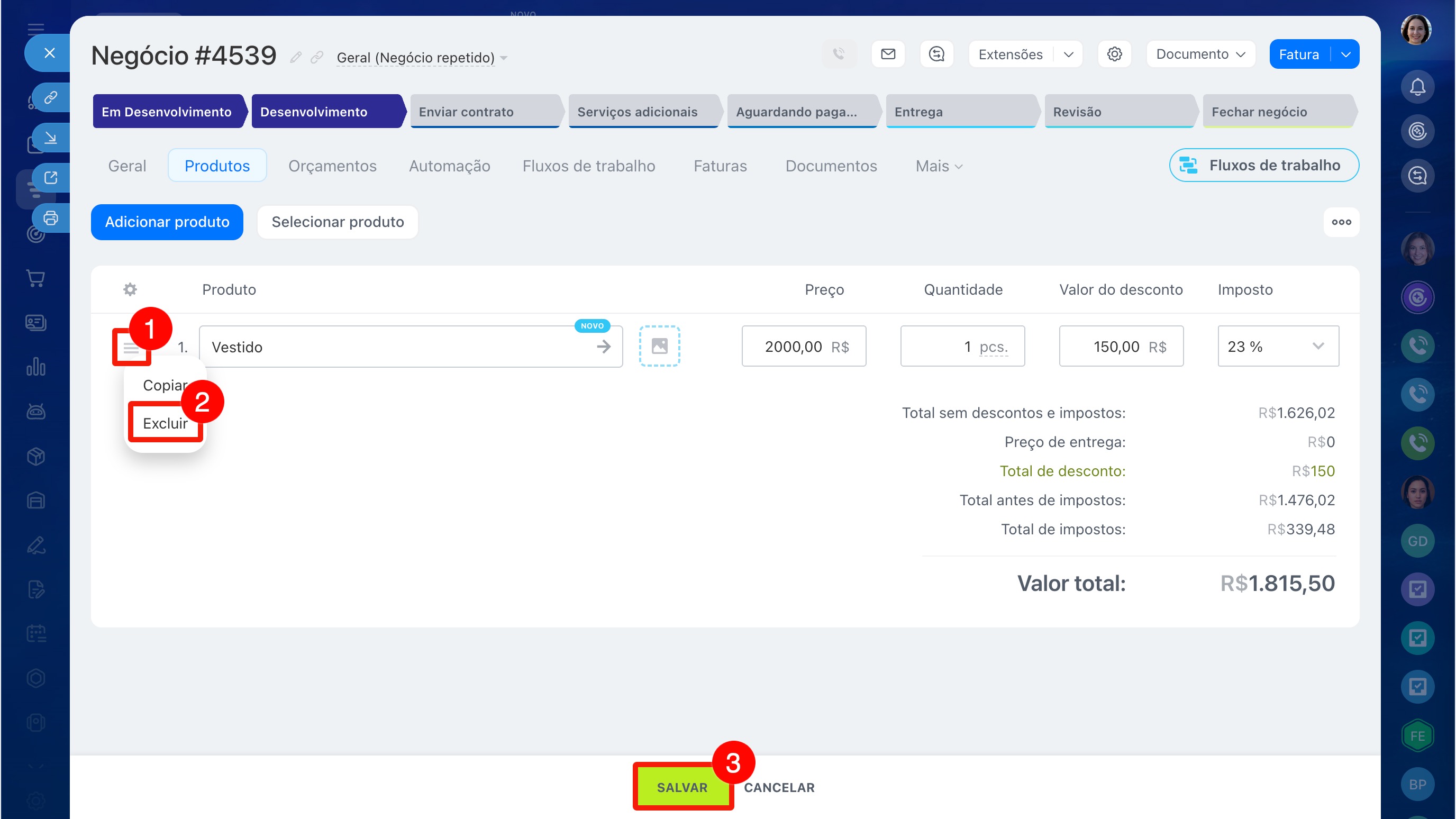
Task: Click the hamburger menu on the Vestido row
Action: click(x=131, y=348)
